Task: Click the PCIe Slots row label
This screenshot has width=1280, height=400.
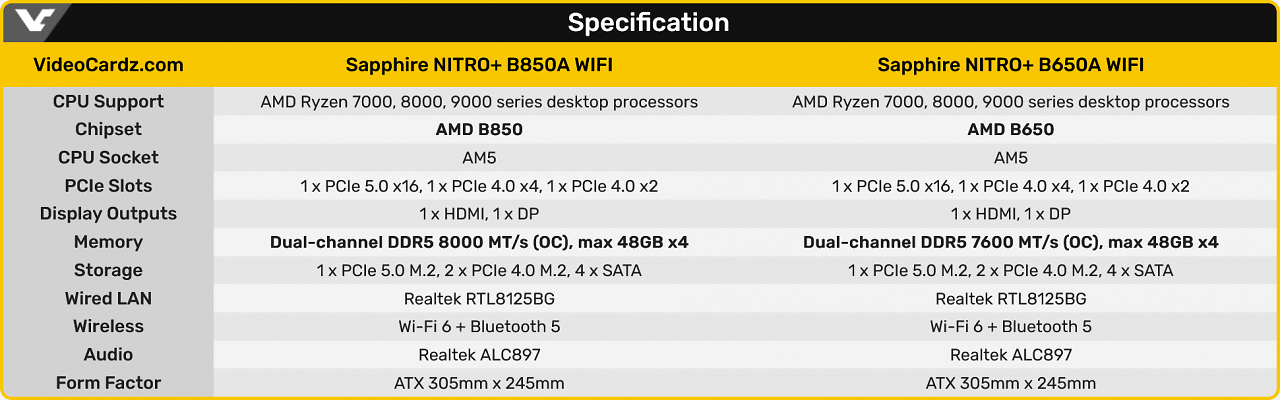Action: (108, 185)
